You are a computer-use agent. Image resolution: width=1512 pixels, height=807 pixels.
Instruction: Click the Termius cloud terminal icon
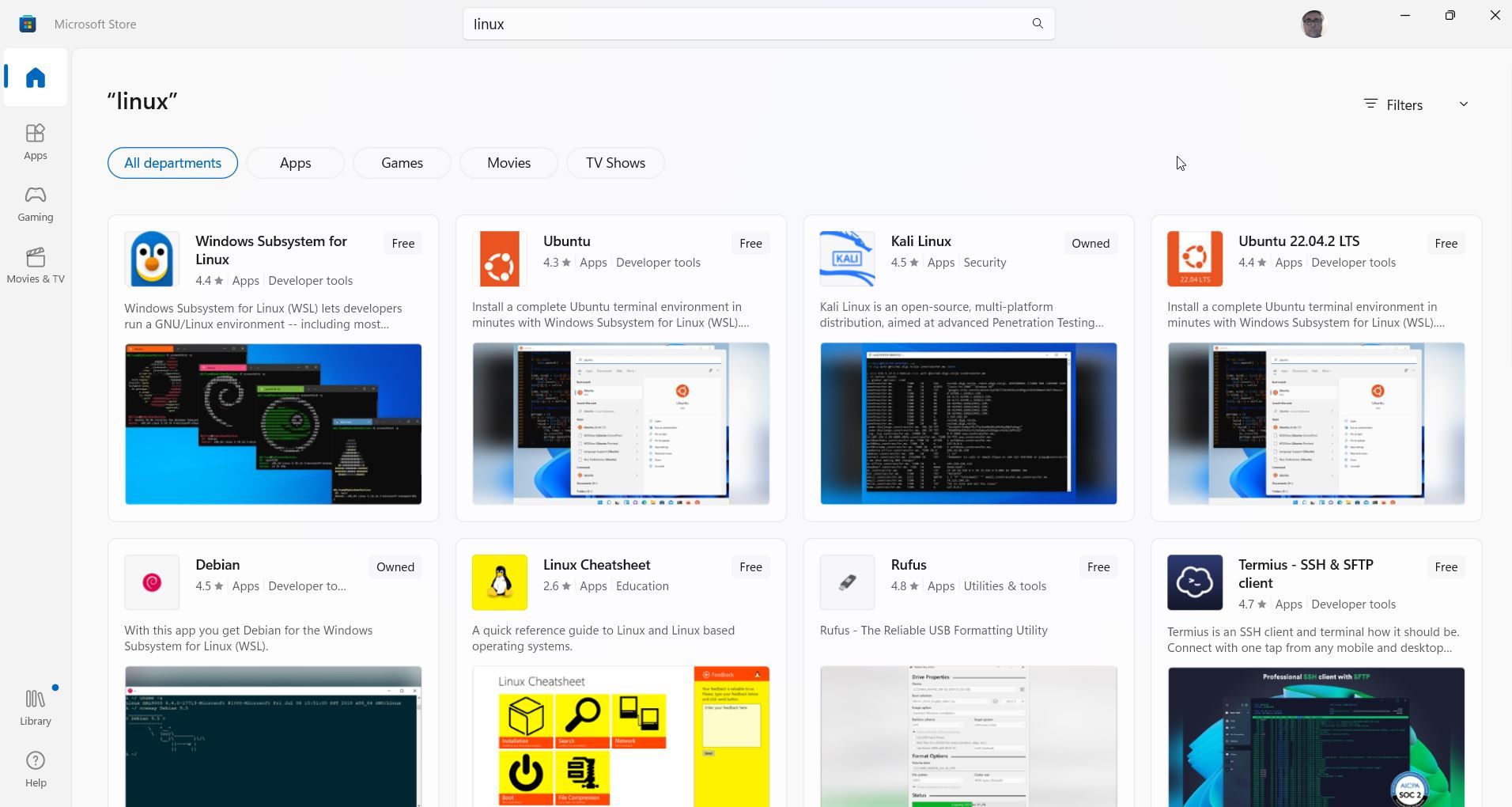coord(1195,582)
